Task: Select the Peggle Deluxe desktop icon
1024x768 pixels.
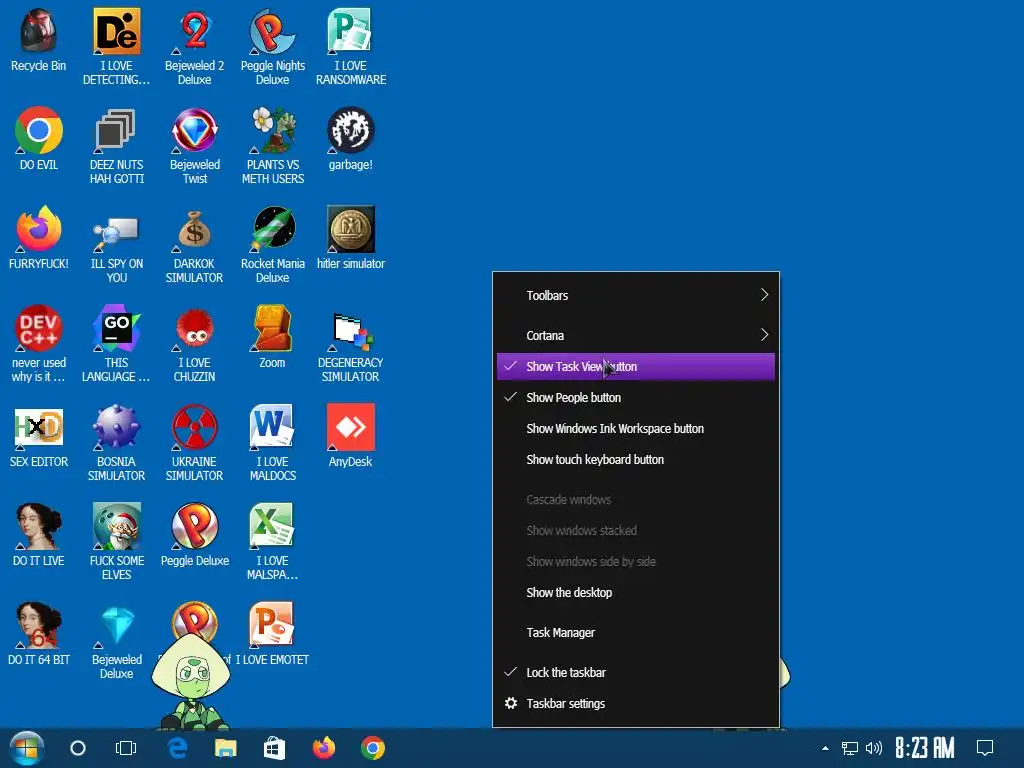Action: coord(195,526)
